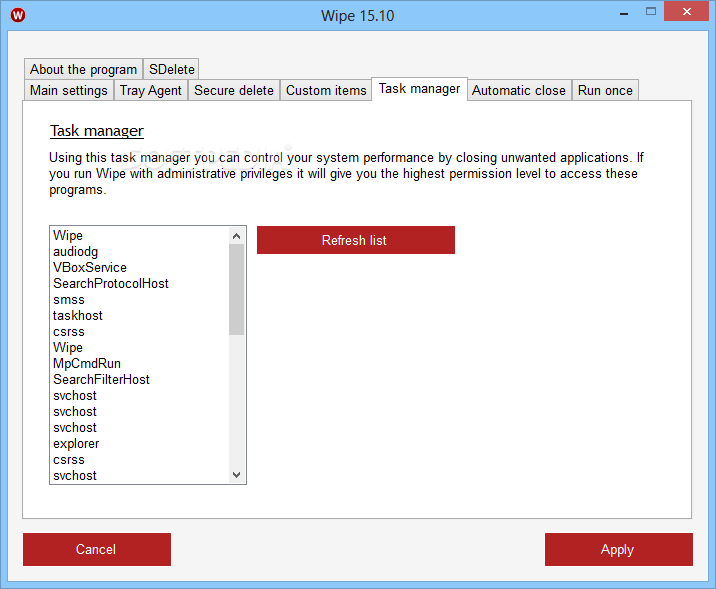Switch to the Automatic close tab
Screen dimensions: 716x589
coord(519,90)
